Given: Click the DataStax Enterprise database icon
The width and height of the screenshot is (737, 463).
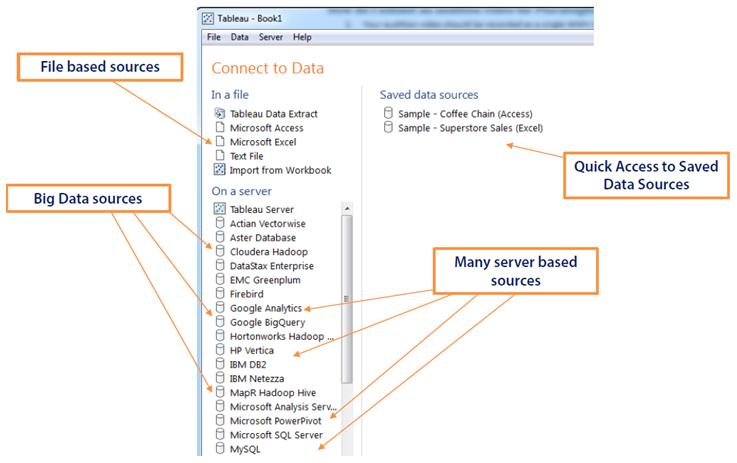Looking at the screenshot, I should coord(220,265).
